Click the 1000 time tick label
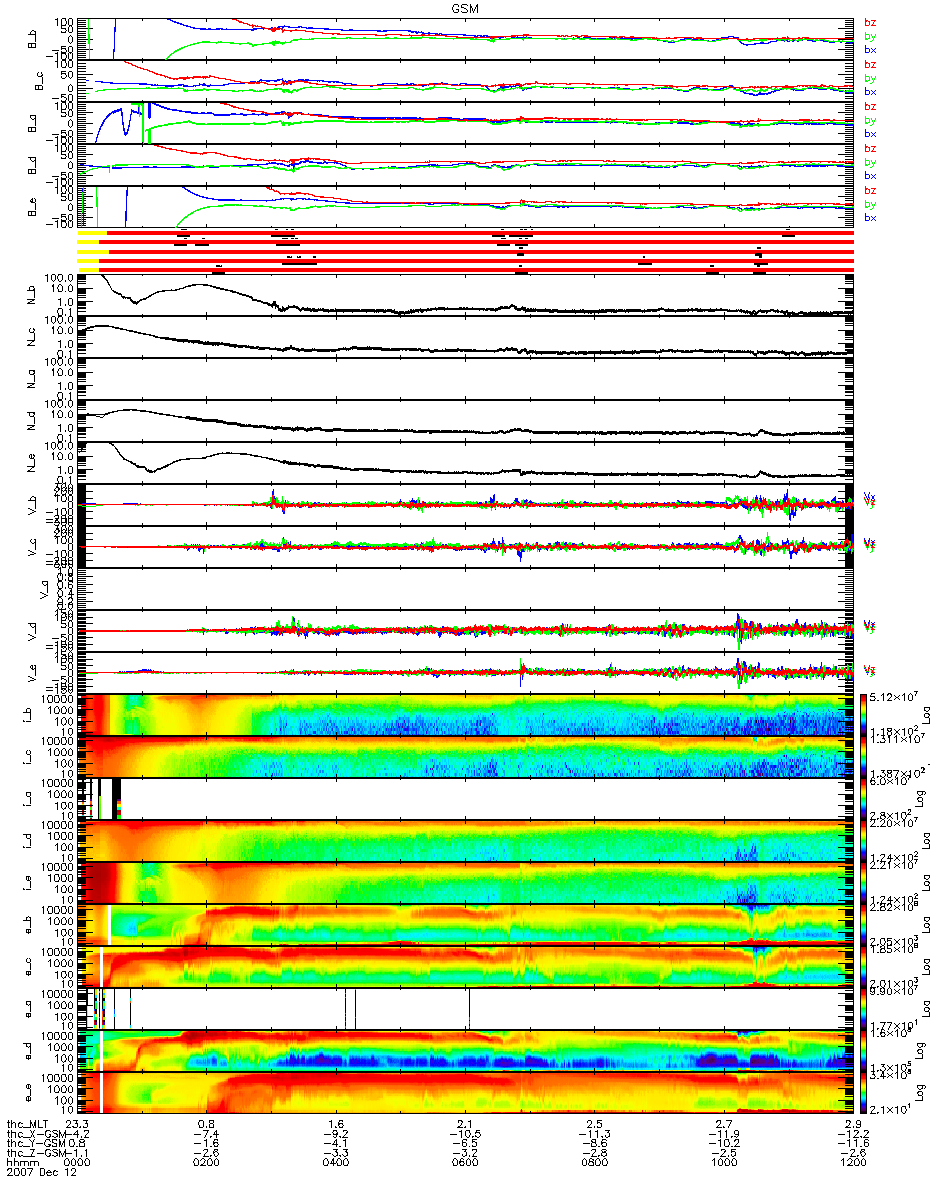The height and width of the screenshot is (1200, 930). (723, 1165)
